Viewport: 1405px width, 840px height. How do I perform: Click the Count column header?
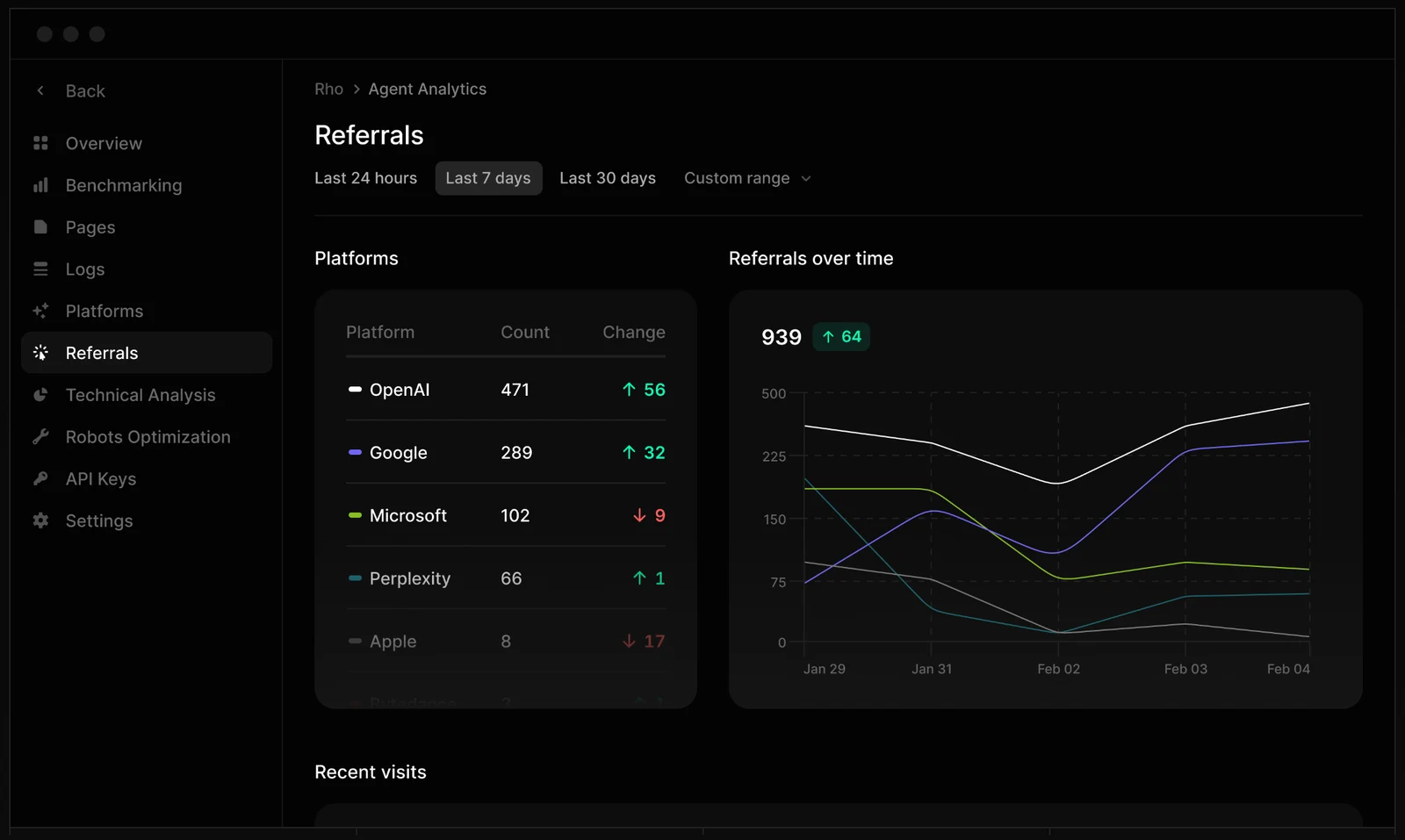(x=525, y=332)
